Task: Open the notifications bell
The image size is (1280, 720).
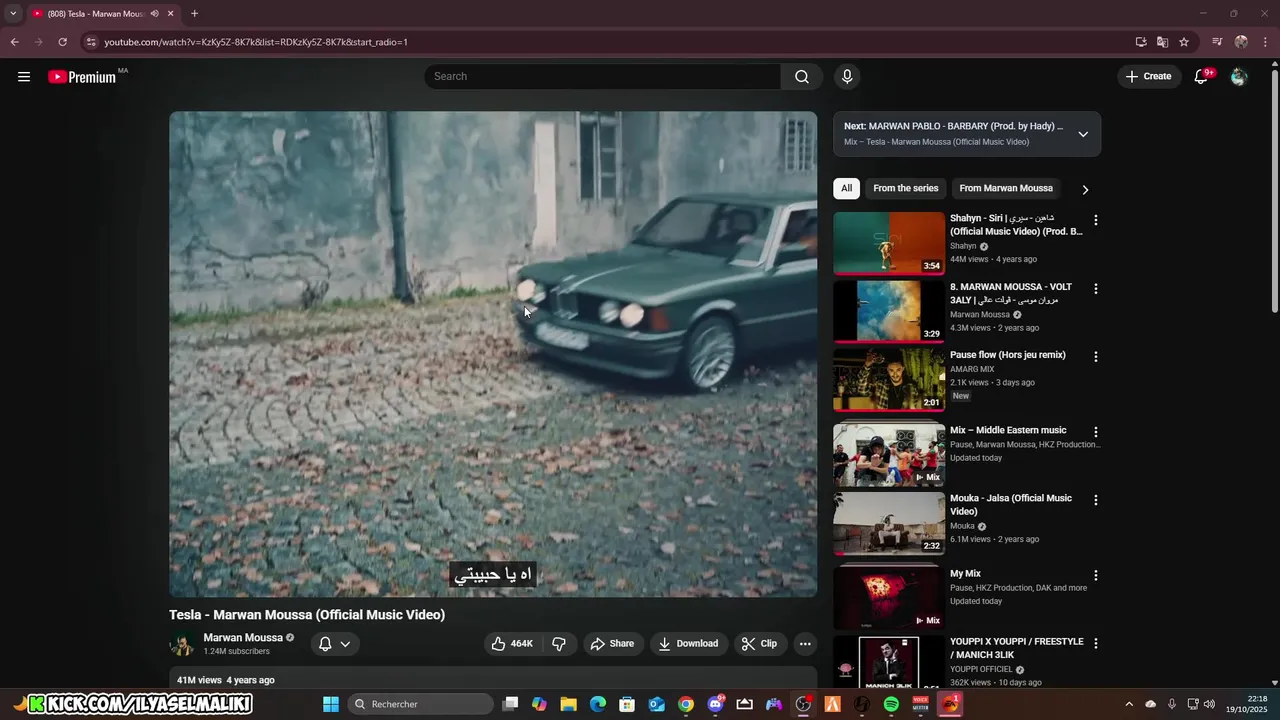Action: pyautogui.click(x=1202, y=76)
